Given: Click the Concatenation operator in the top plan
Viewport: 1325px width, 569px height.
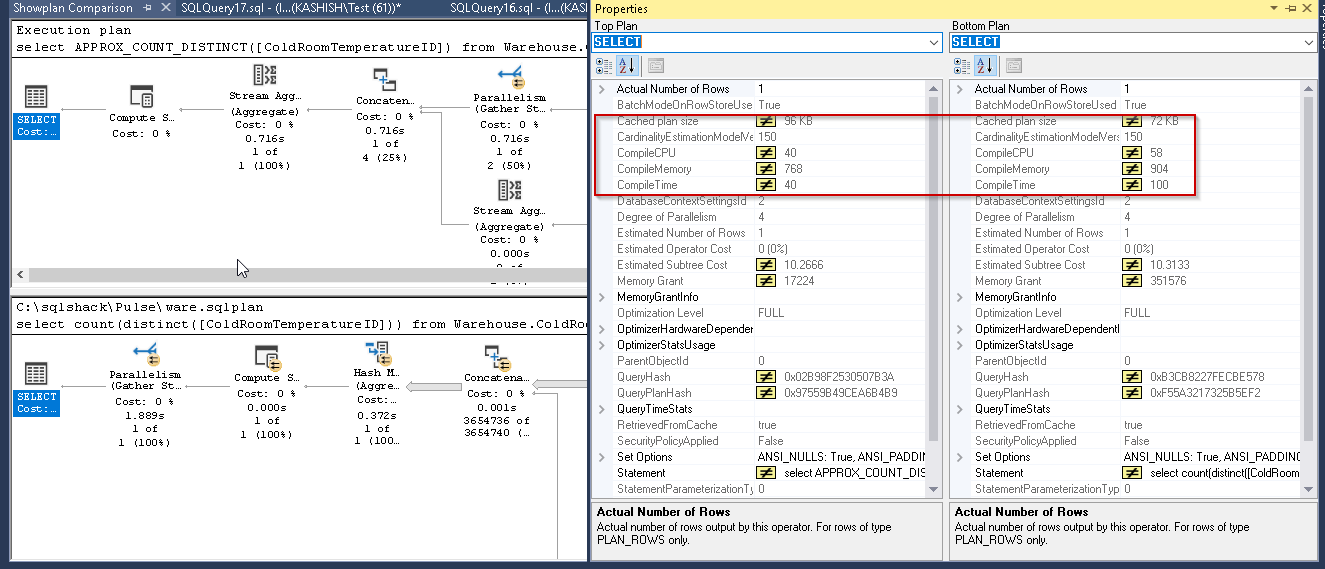Looking at the screenshot, I should click(384, 82).
